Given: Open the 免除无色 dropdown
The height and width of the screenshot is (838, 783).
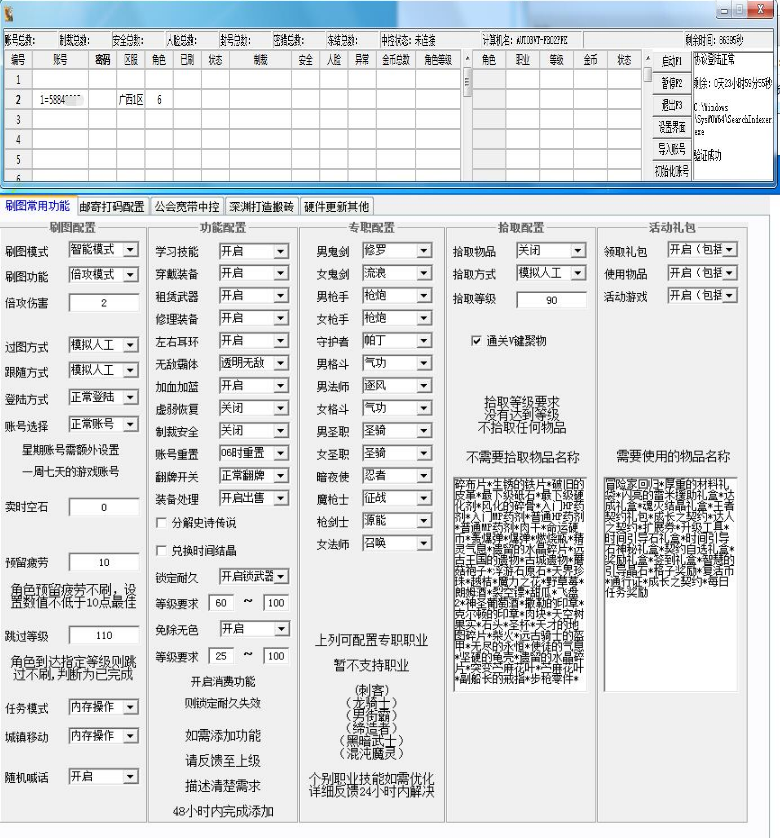Looking at the screenshot, I should coord(254,629).
